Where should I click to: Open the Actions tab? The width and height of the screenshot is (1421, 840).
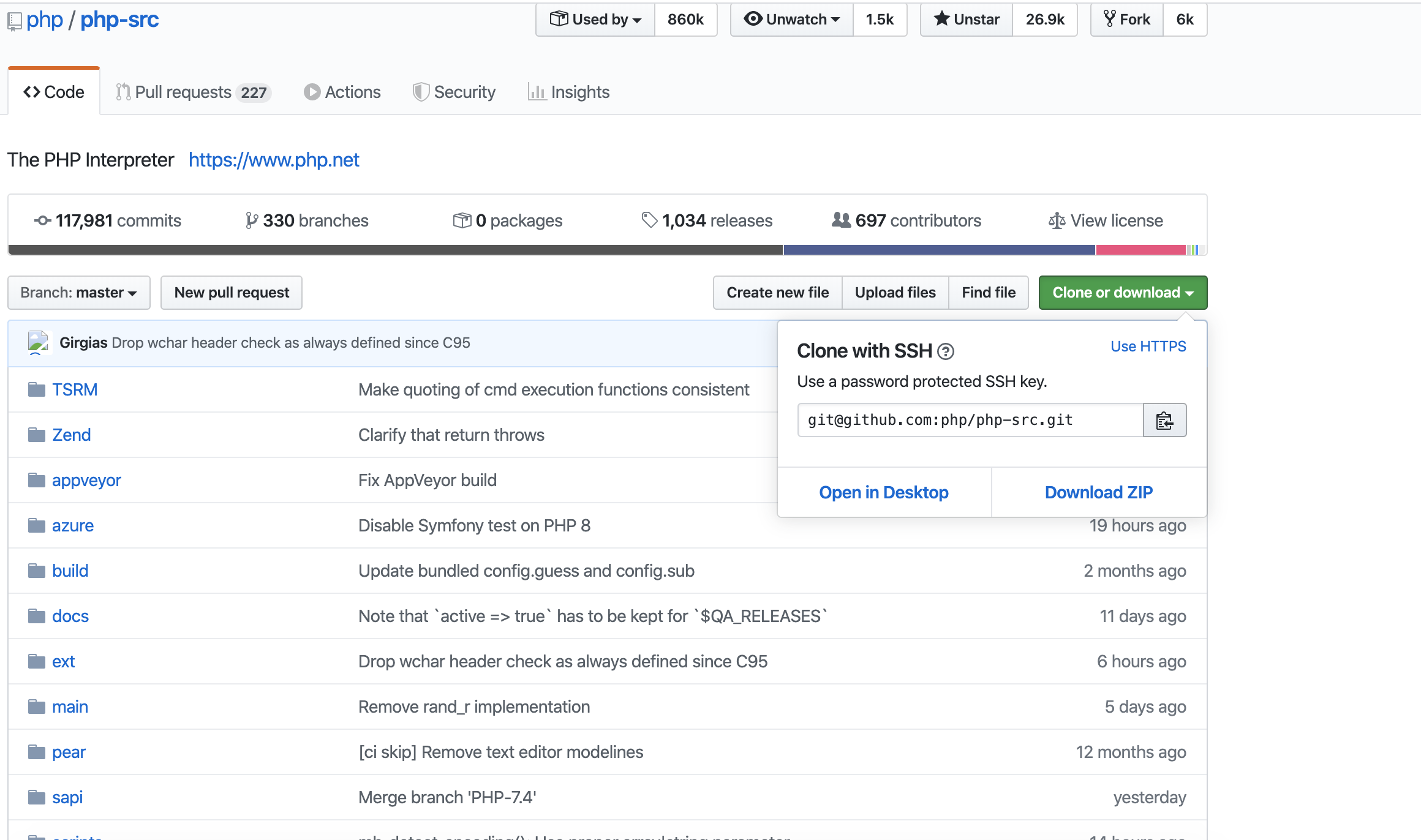tap(342, 92)
